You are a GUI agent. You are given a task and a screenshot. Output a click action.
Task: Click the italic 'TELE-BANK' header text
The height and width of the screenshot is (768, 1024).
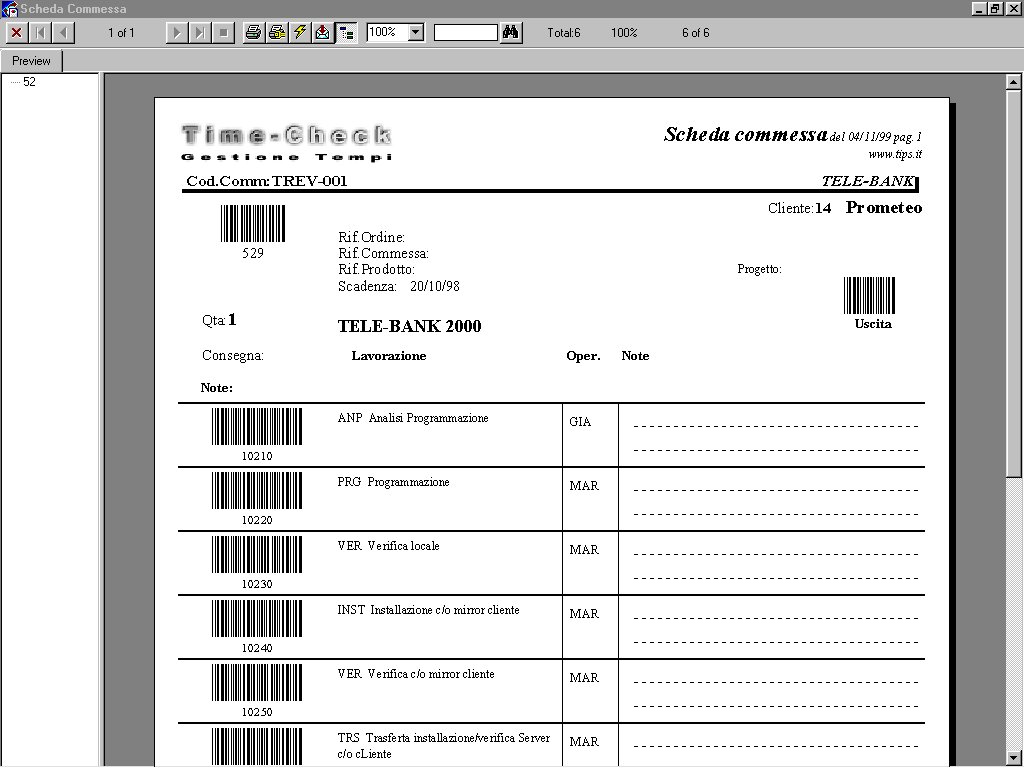867,181
